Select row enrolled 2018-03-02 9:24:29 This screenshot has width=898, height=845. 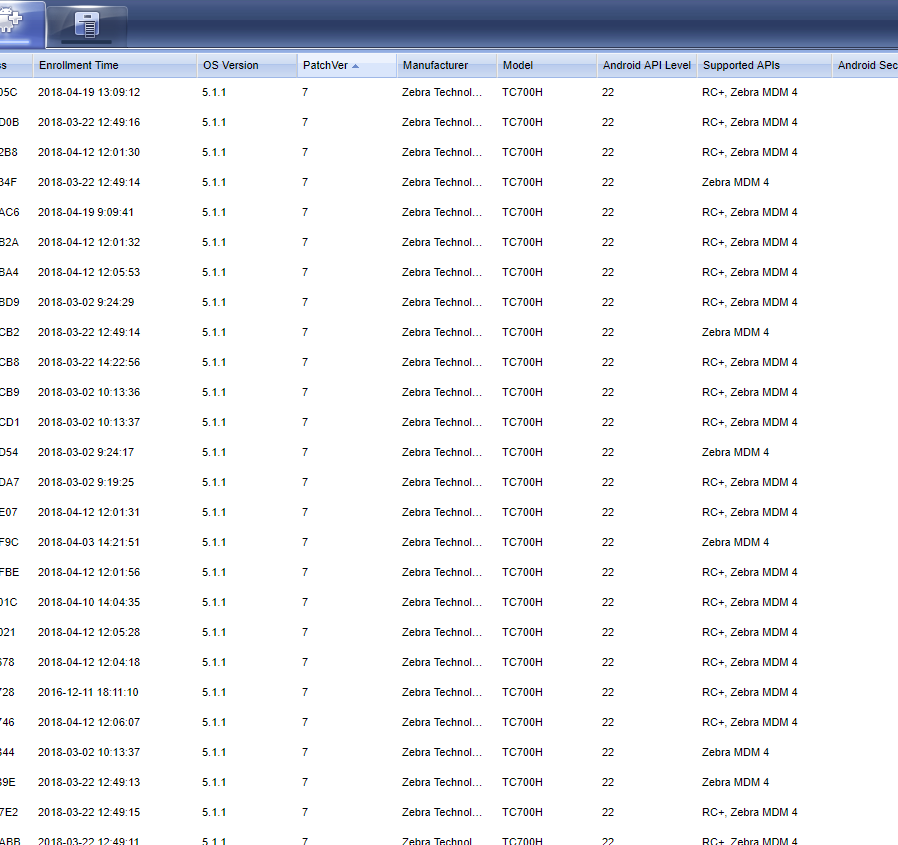click(86, 302)
